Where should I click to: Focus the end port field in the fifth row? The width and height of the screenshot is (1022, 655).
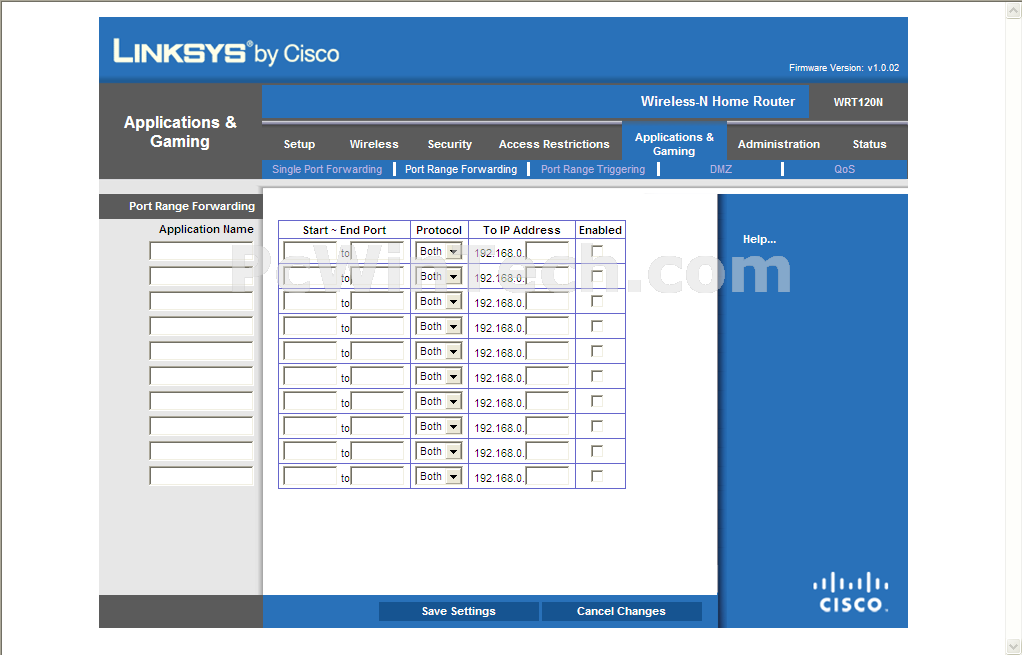point(377,351)
